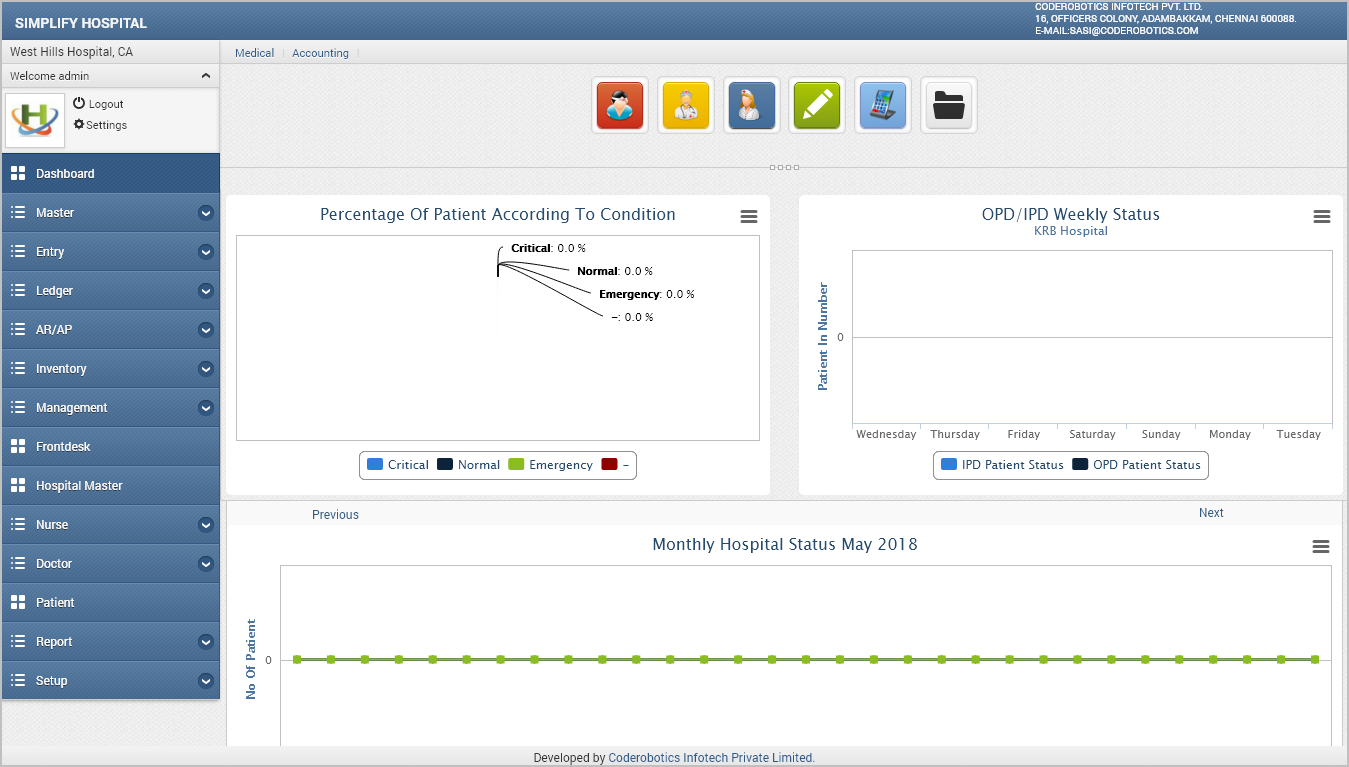Viewport: 1349px width, 767px height.
Task: Click the grid icon beside Dashboard
Action: (18, 173)
